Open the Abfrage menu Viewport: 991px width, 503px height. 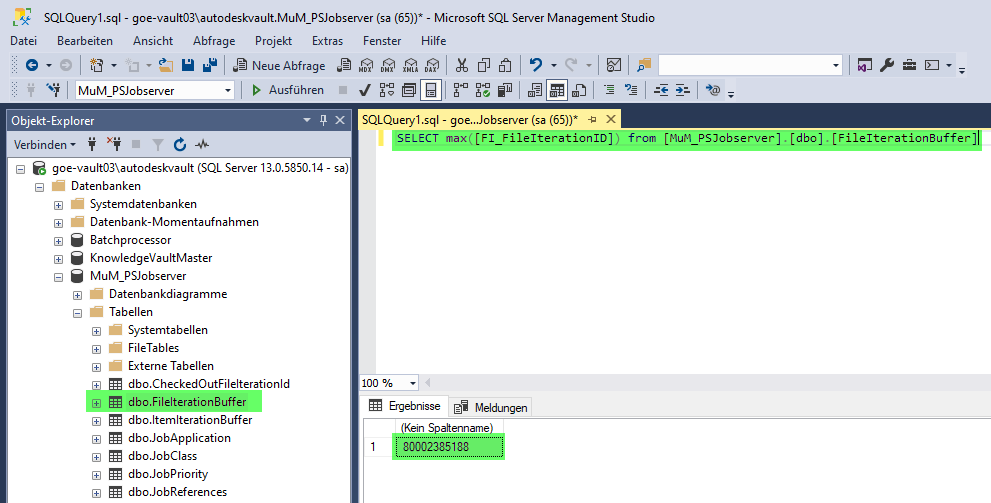click(x=214, y=40)
